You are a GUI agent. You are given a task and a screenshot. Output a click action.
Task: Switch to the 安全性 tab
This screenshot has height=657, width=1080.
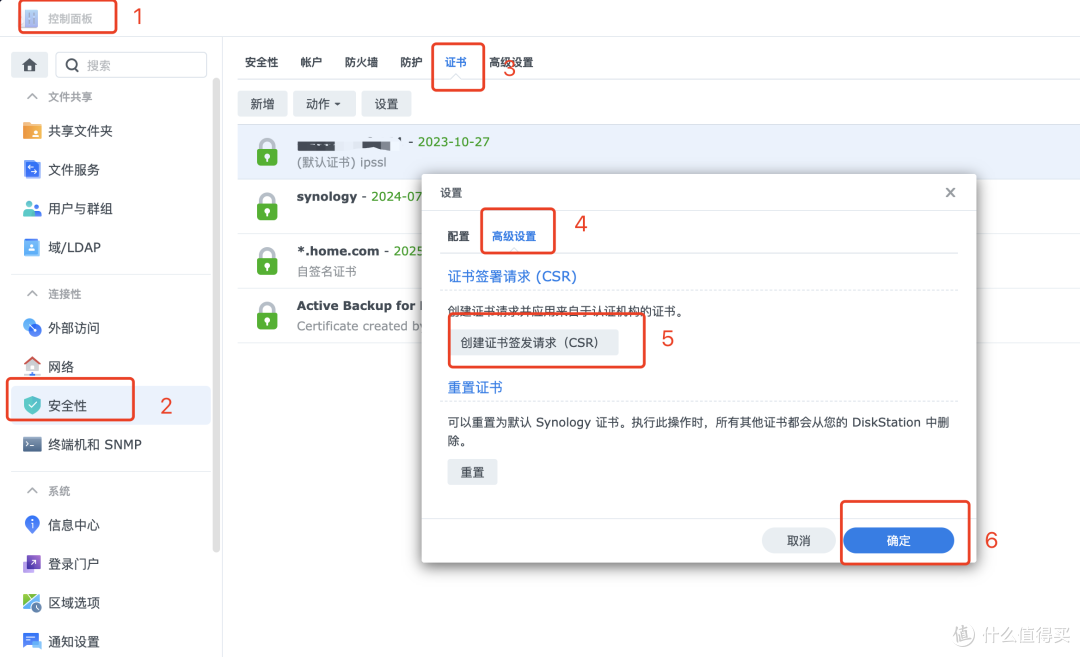click(x=262, y=63)
